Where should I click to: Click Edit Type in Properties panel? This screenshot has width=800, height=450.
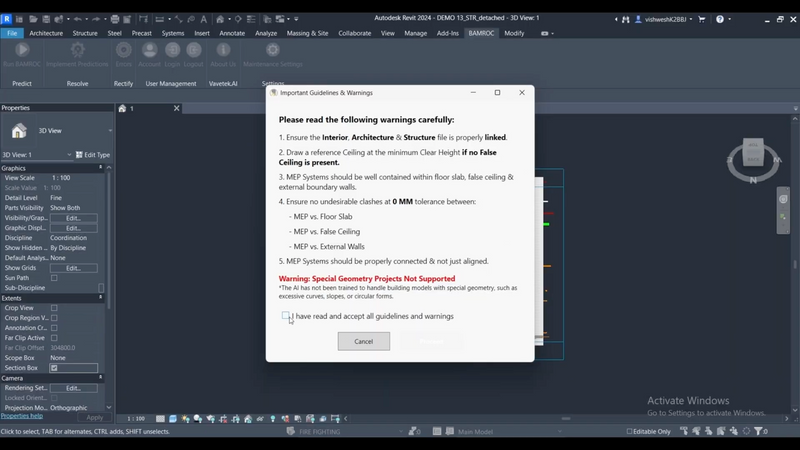pyautogui.click(x=93, y=155)
